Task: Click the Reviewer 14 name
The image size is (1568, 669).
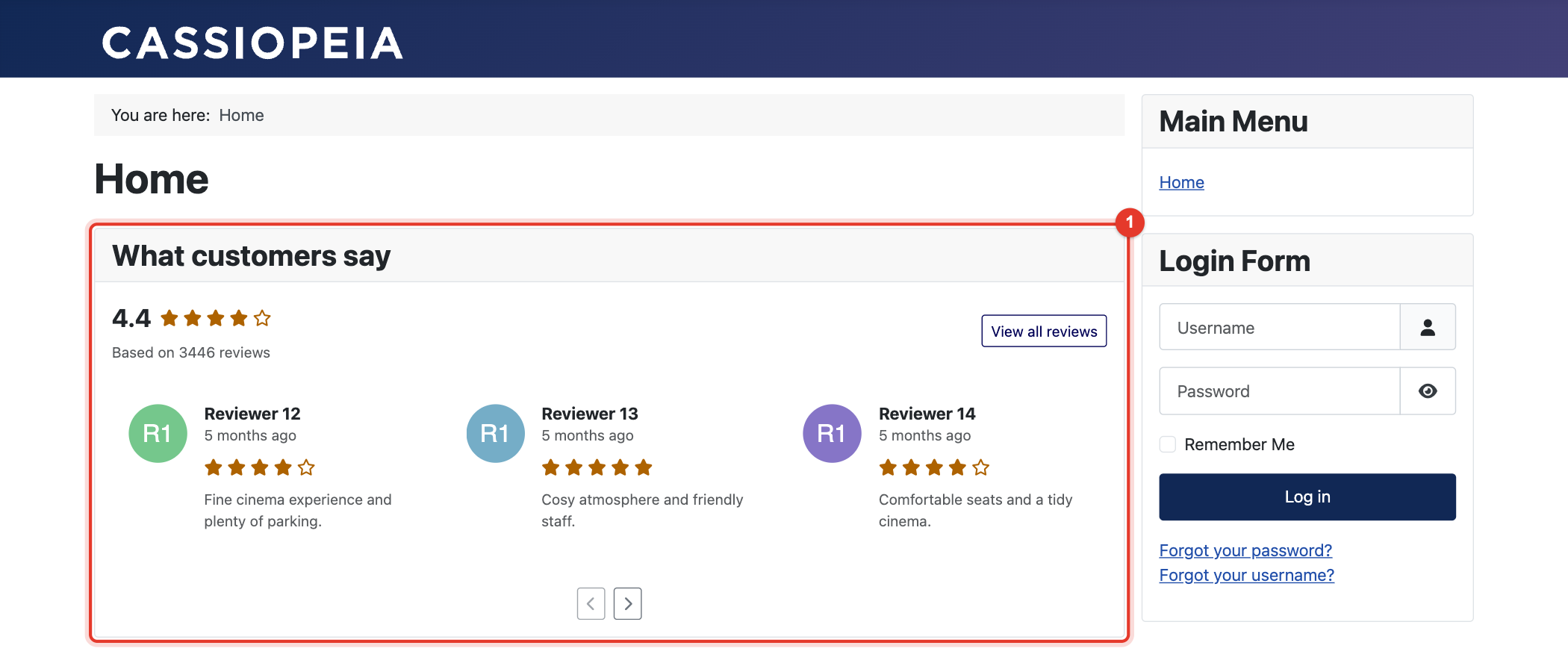Action: click(x=927, y=414)
